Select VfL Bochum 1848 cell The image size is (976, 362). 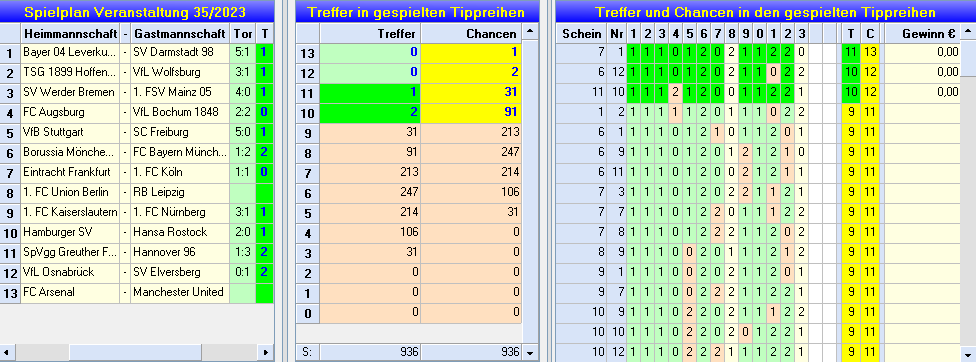180,113
